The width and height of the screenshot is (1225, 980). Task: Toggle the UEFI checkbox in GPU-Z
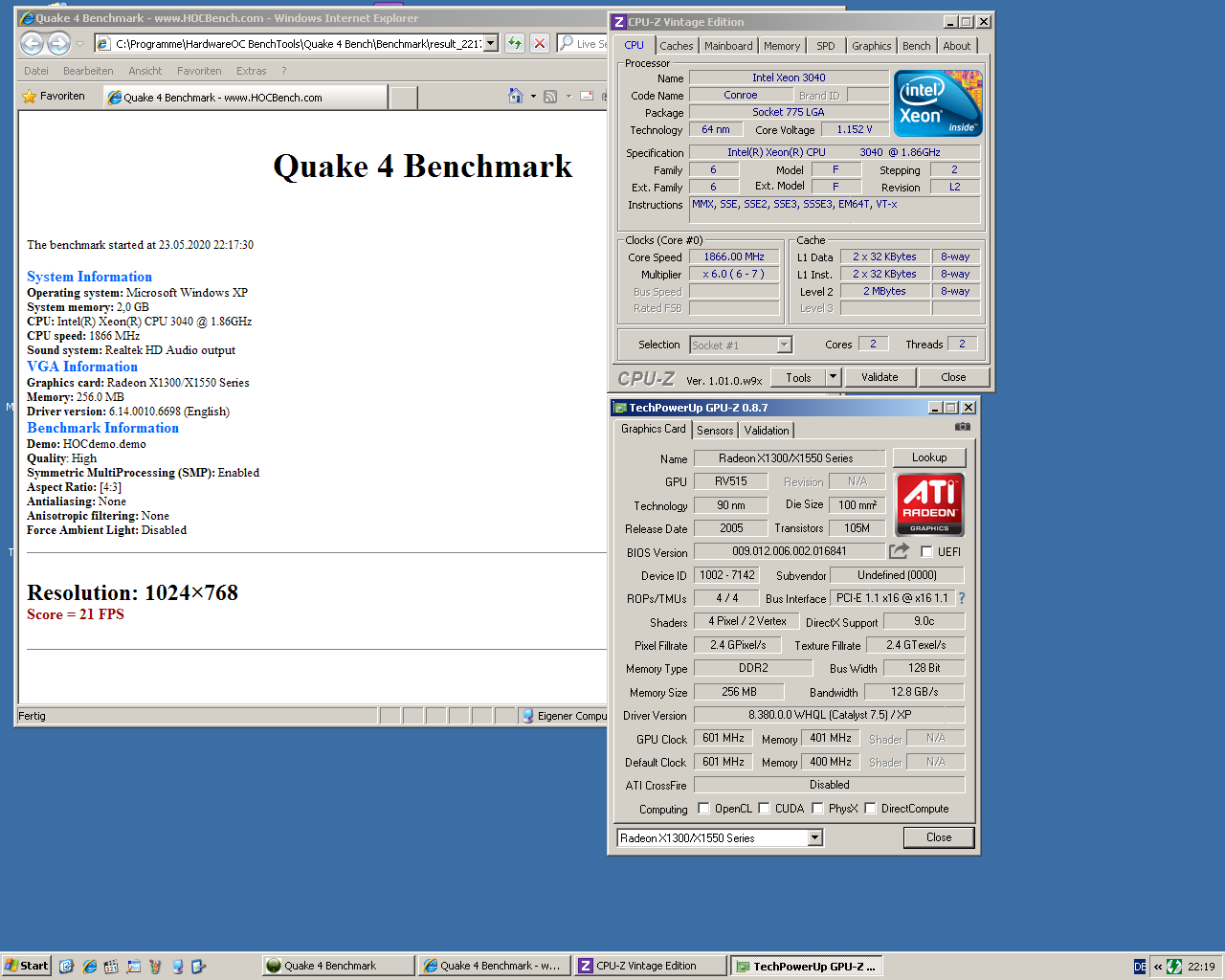click(926, 551)
